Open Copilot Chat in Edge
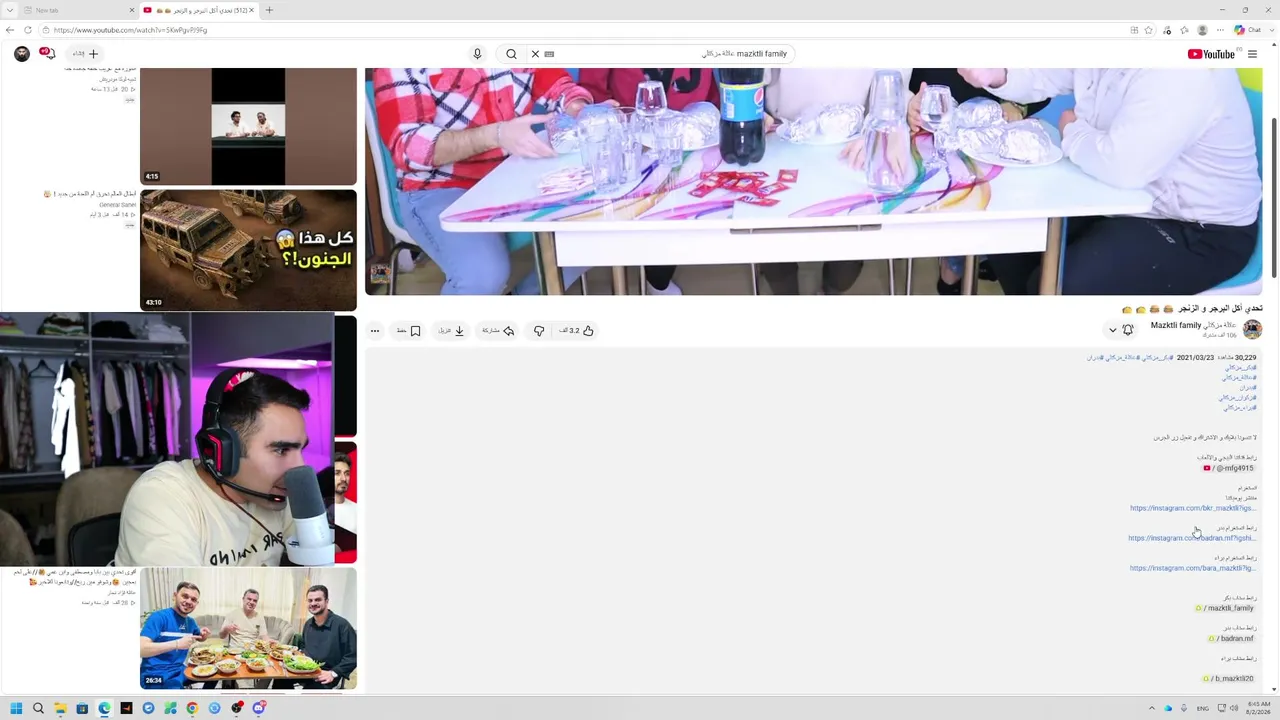This screenshot has width=1280, height=720. [1247, 30]
